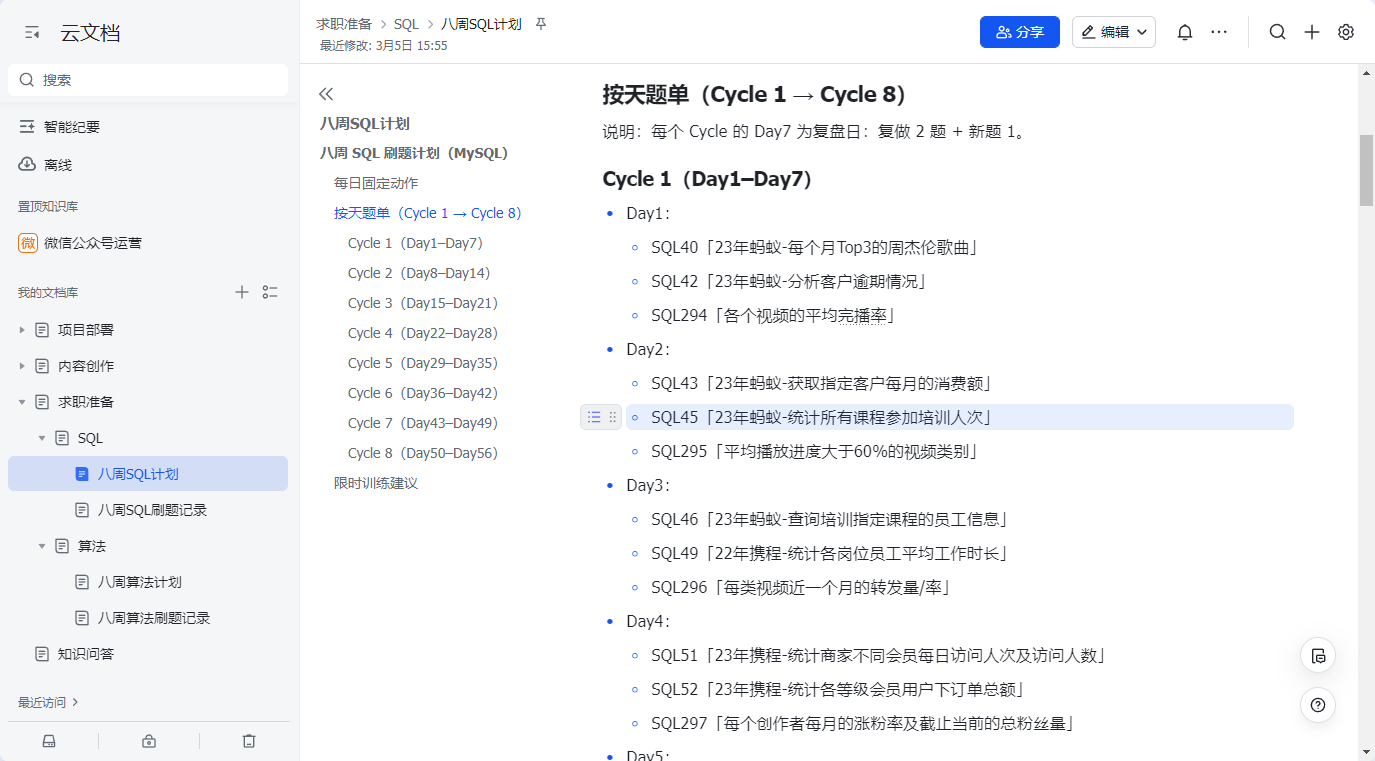The image size is (1375, 761).
Task: Open 八周SQL刷题记录 document
Action: (x=152, y=510)
